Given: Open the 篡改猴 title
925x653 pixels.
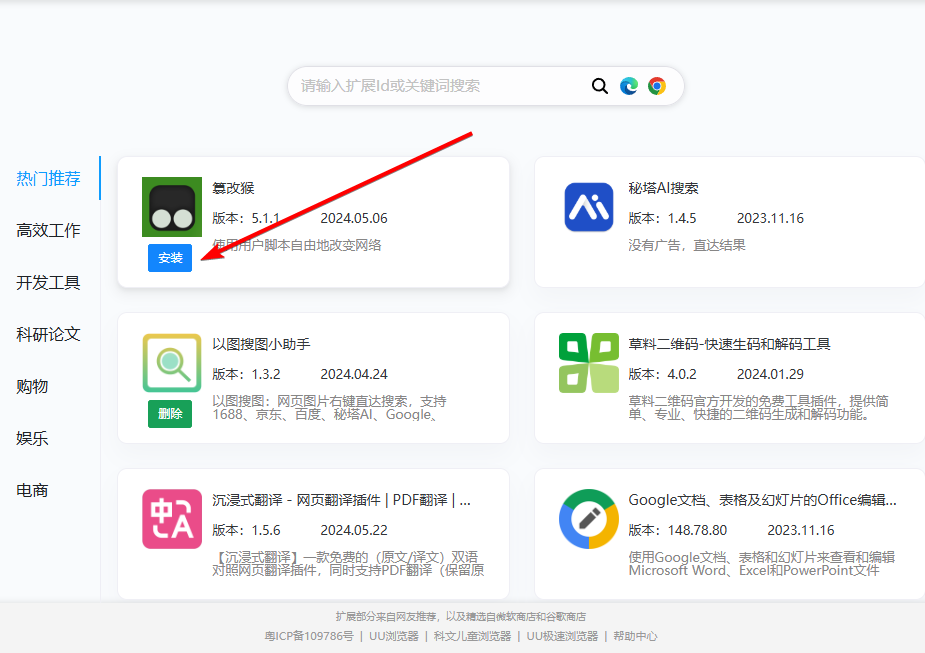Looking at the screenshot, I should point(234,188).
